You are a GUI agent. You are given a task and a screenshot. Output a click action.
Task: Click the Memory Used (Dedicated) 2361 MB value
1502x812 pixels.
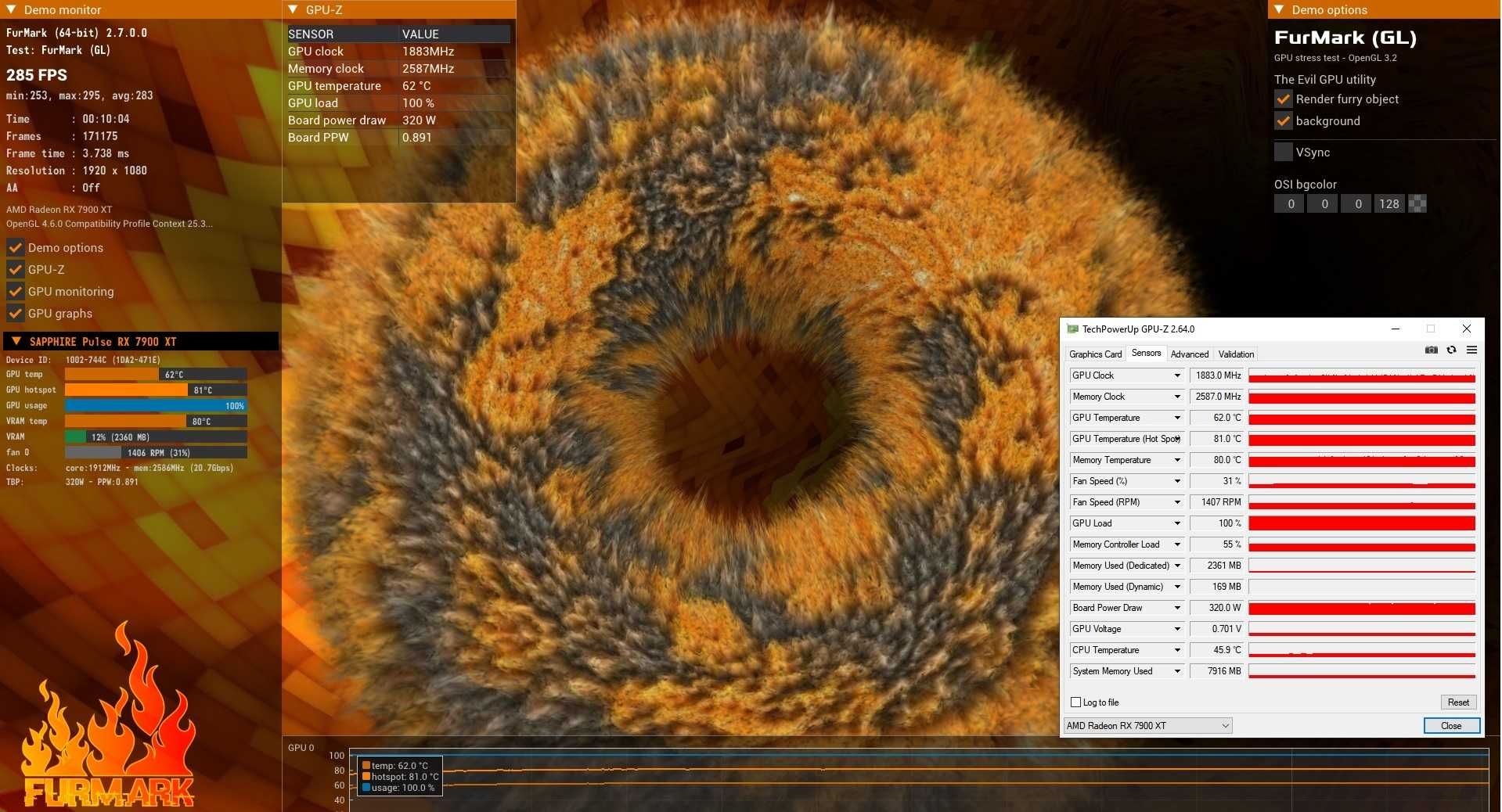click(x=1216, y=566)
